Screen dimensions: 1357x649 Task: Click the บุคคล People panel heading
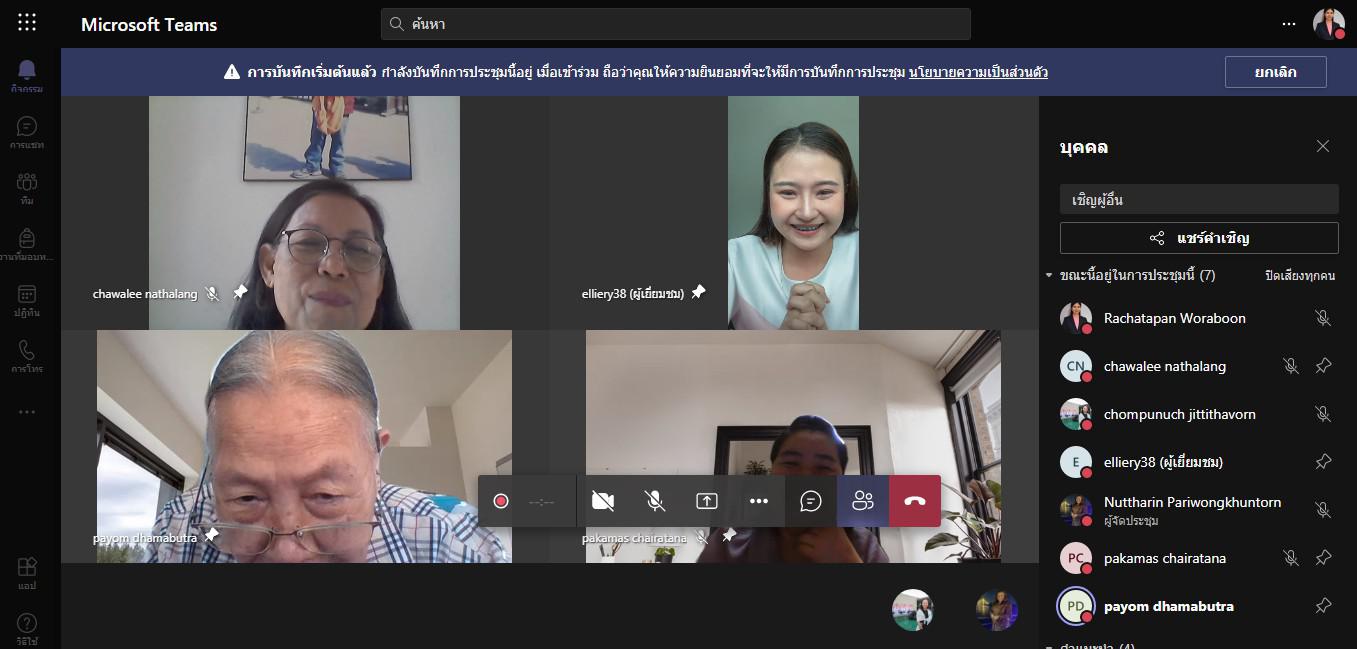(1084, 147)
